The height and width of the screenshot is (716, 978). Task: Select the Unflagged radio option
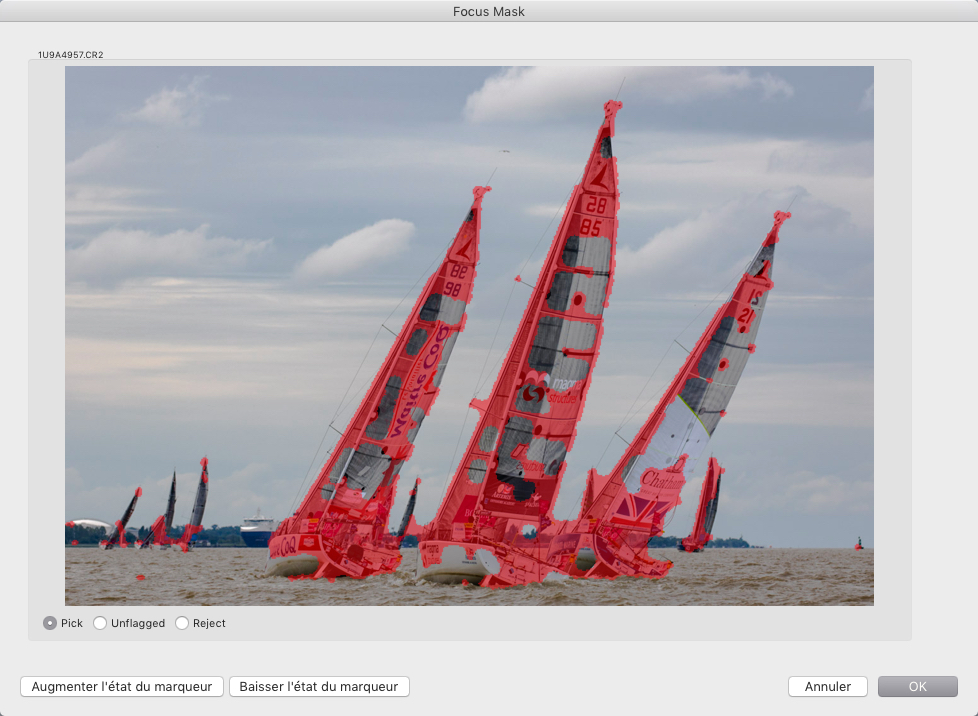pos(100,623)
